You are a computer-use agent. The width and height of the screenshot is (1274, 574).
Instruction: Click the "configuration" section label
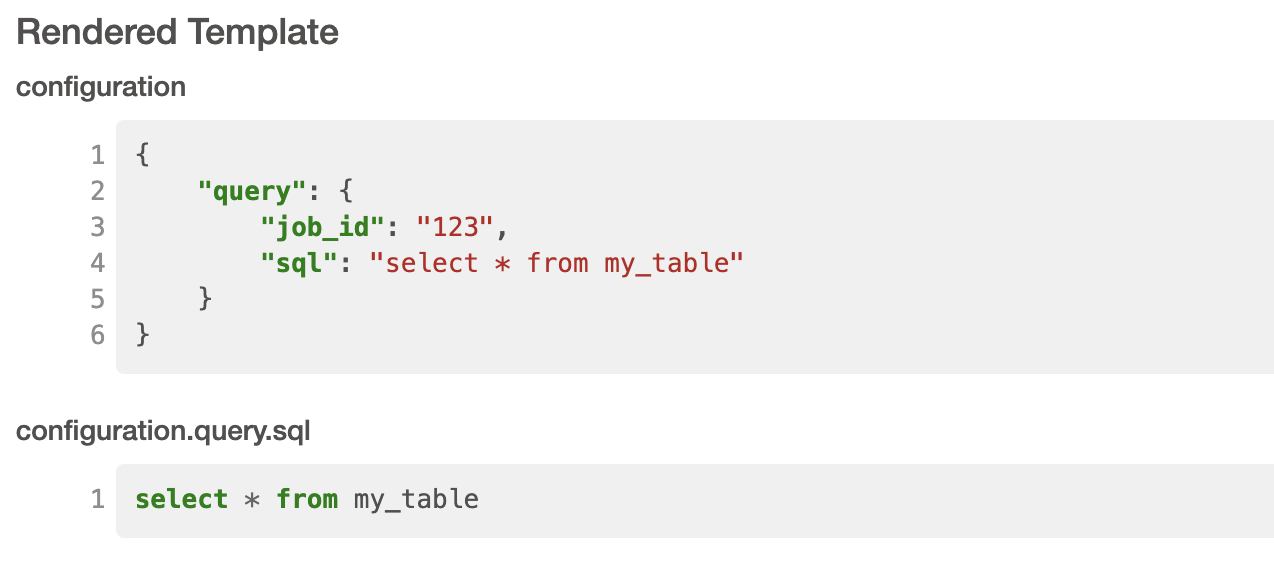point(101,87)
